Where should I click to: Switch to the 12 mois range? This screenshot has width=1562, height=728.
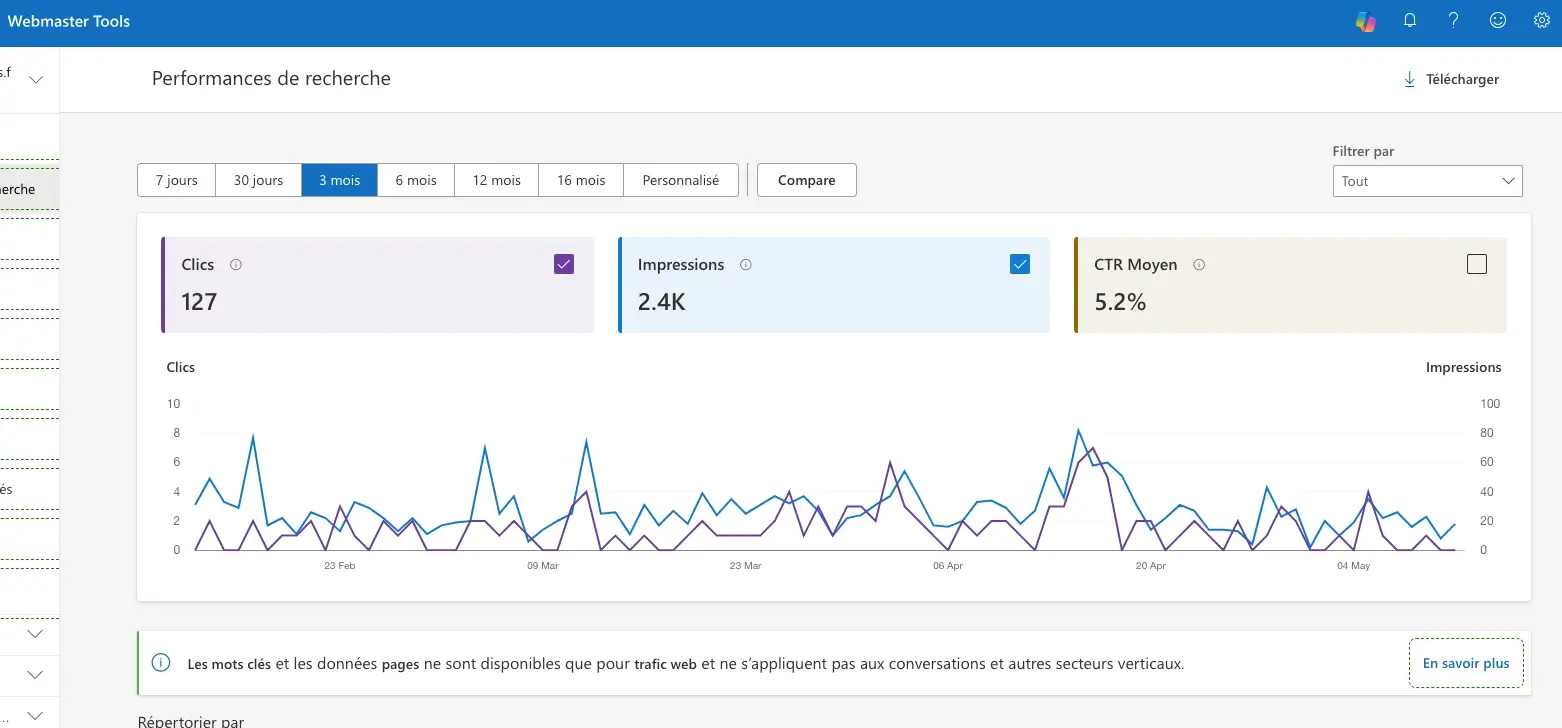pos(497,180)
